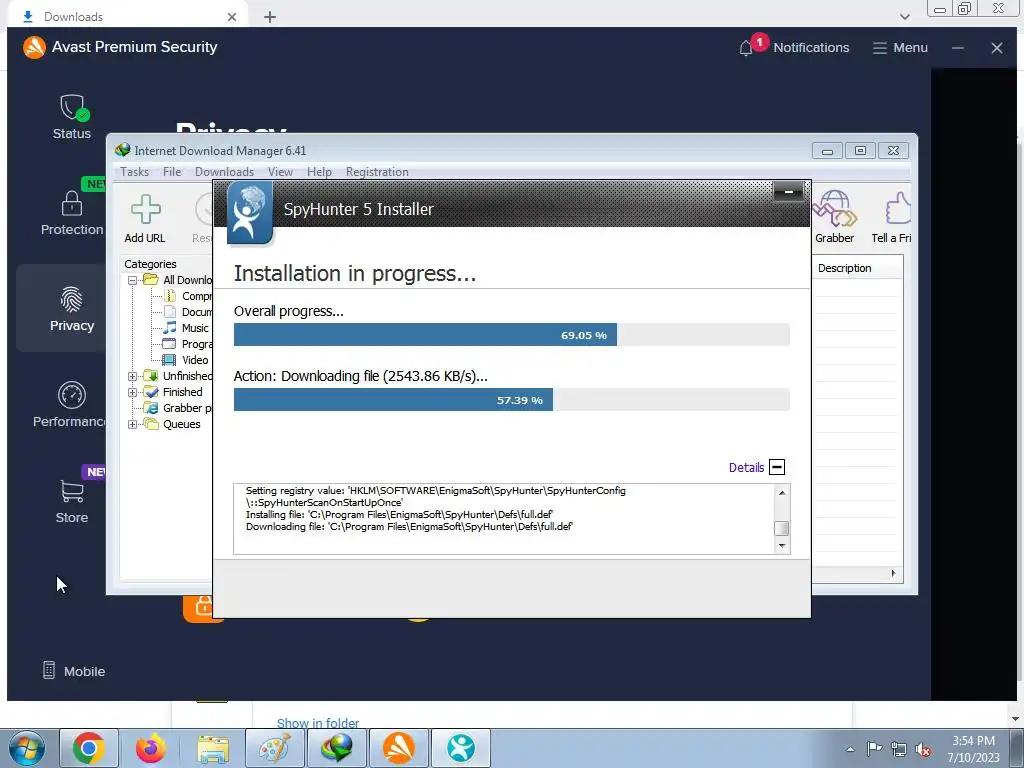Click the details log scrollbar down arrow
Screen dimensions: 1024x768
tap(782, 546)
